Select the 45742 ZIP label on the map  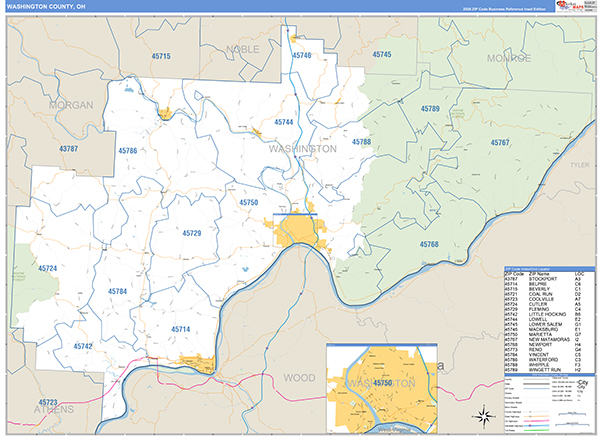pyautogui.click(x=83, y=346)
